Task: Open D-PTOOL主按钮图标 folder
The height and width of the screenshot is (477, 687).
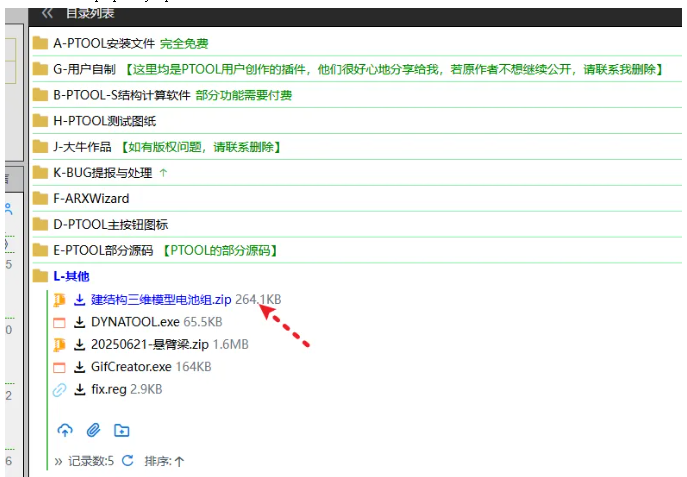Action: 110,224
